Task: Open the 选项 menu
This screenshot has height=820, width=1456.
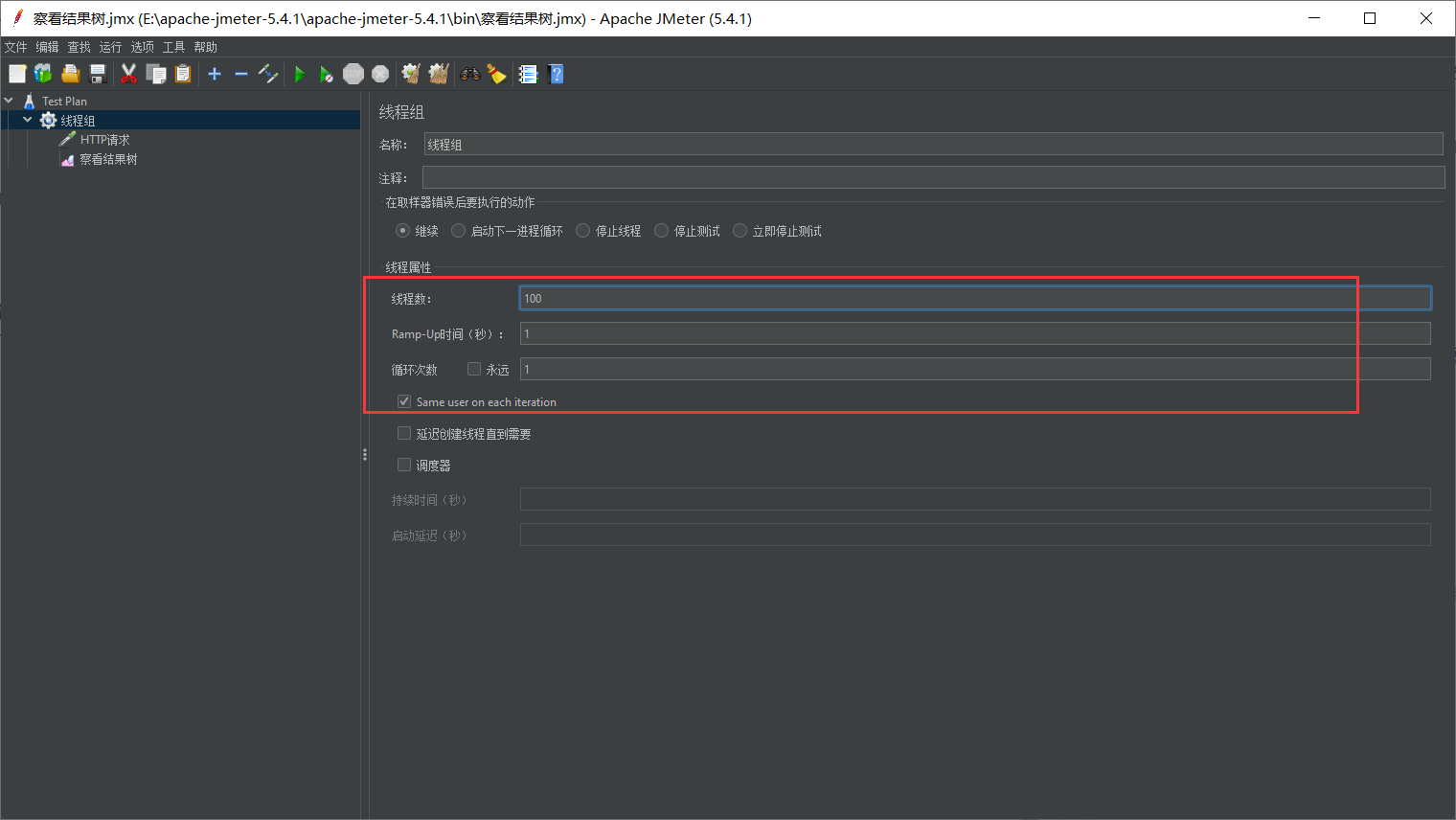Action: coord(142,47)
